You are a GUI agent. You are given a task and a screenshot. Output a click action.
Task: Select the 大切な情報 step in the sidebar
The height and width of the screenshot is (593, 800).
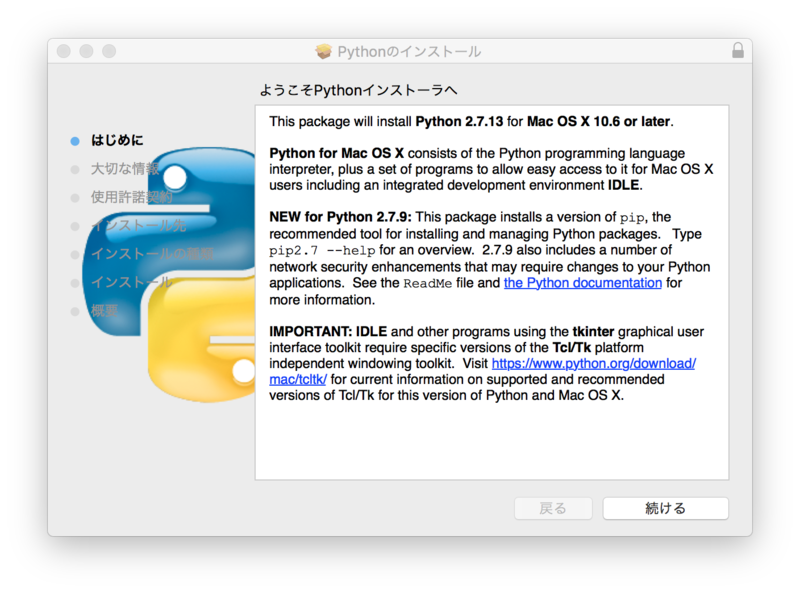click(125, 169)
